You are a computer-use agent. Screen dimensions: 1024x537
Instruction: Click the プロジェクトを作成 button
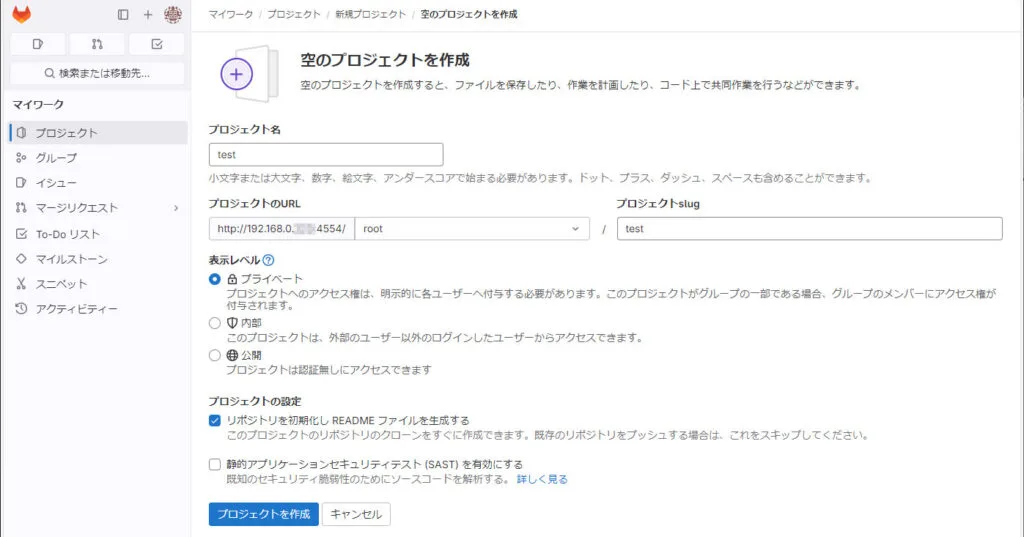[x=263, y=514]
